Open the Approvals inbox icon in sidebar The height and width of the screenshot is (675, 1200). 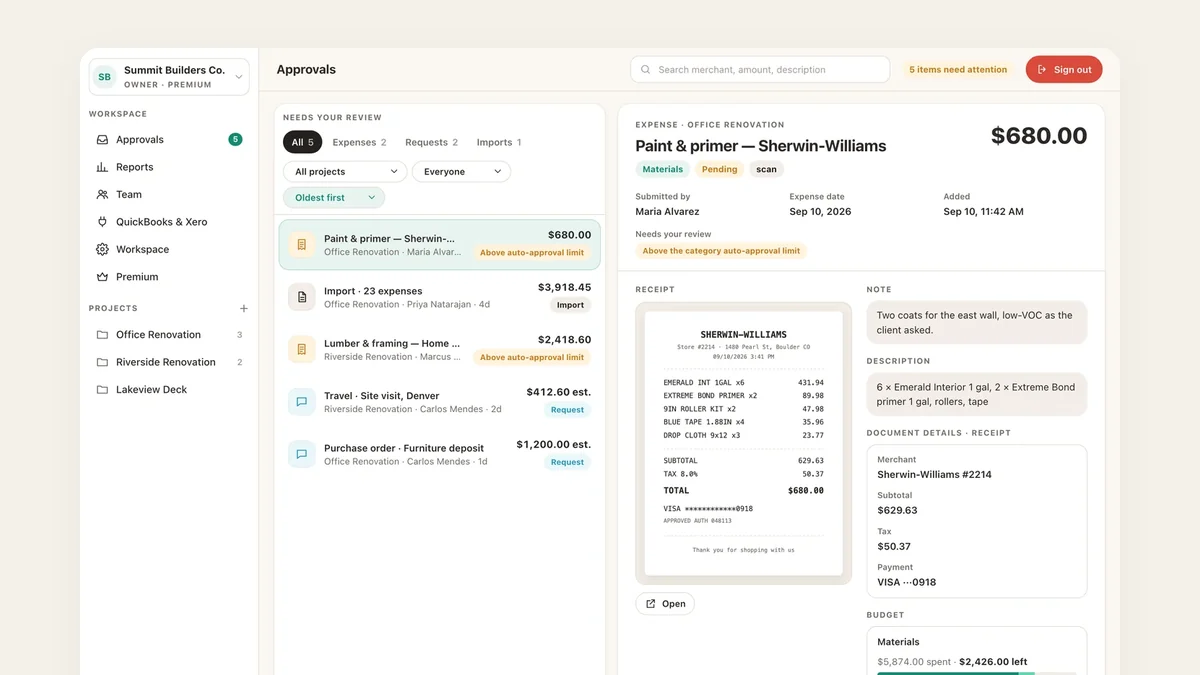pos(102,140)
